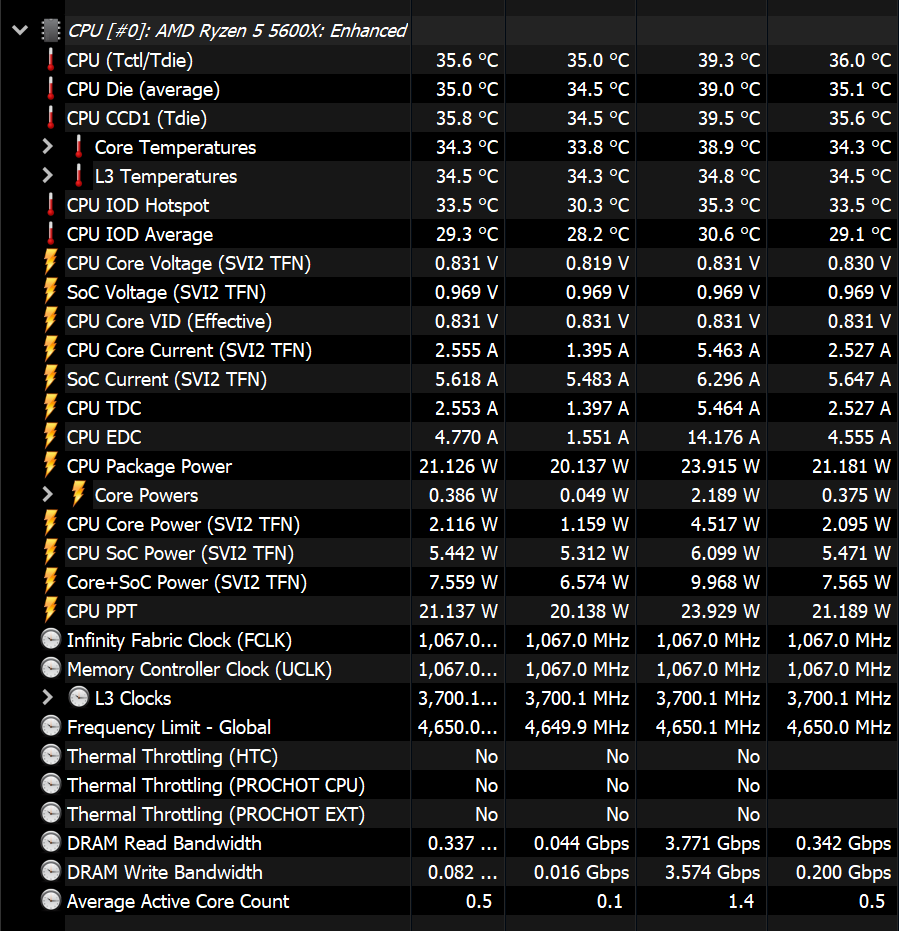Screen dimensions: 899x931
Task: Select the CPU (Tctl/Tdie) sensor label
Action: (x=130, y=61)
